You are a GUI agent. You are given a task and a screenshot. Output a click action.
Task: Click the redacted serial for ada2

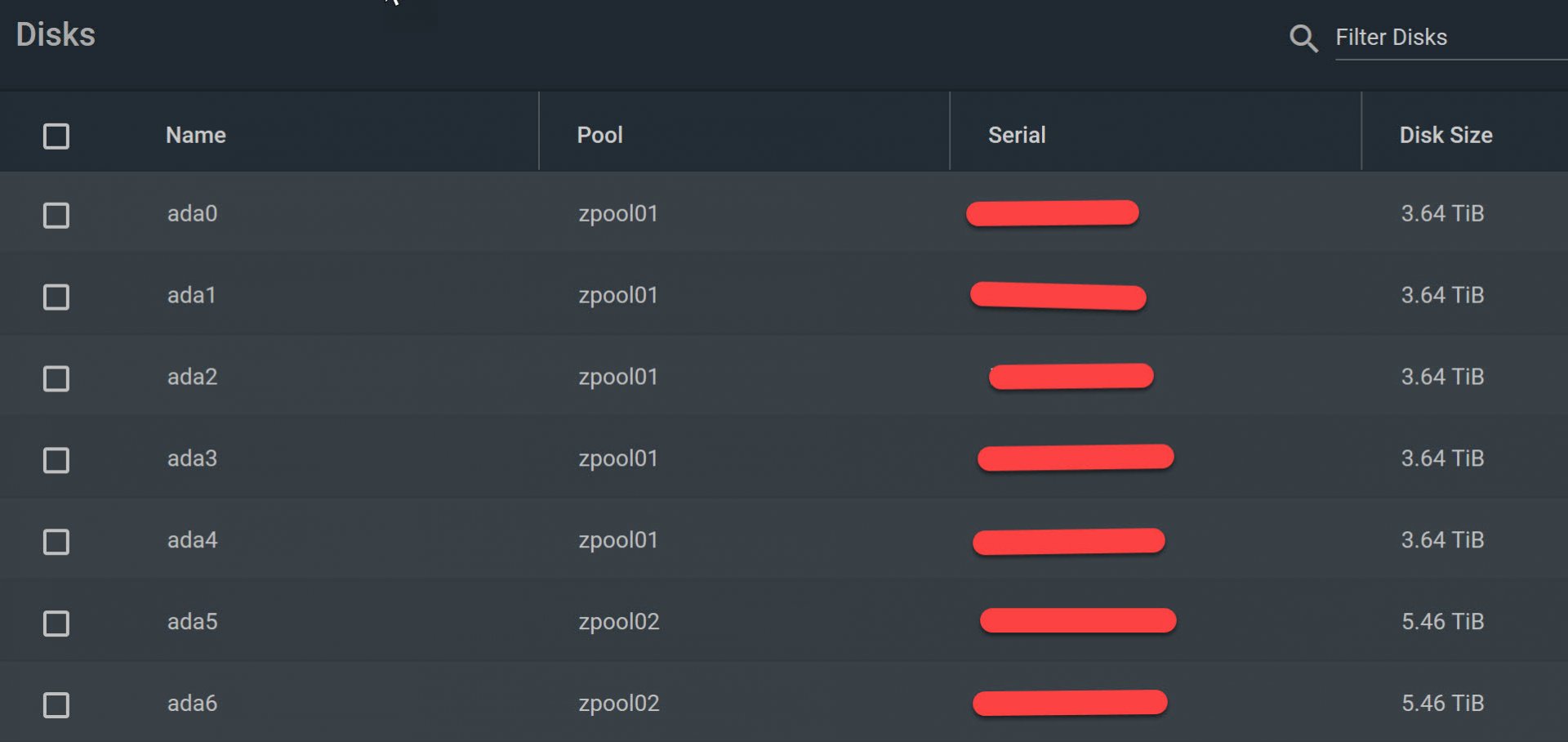point(1071,377)
